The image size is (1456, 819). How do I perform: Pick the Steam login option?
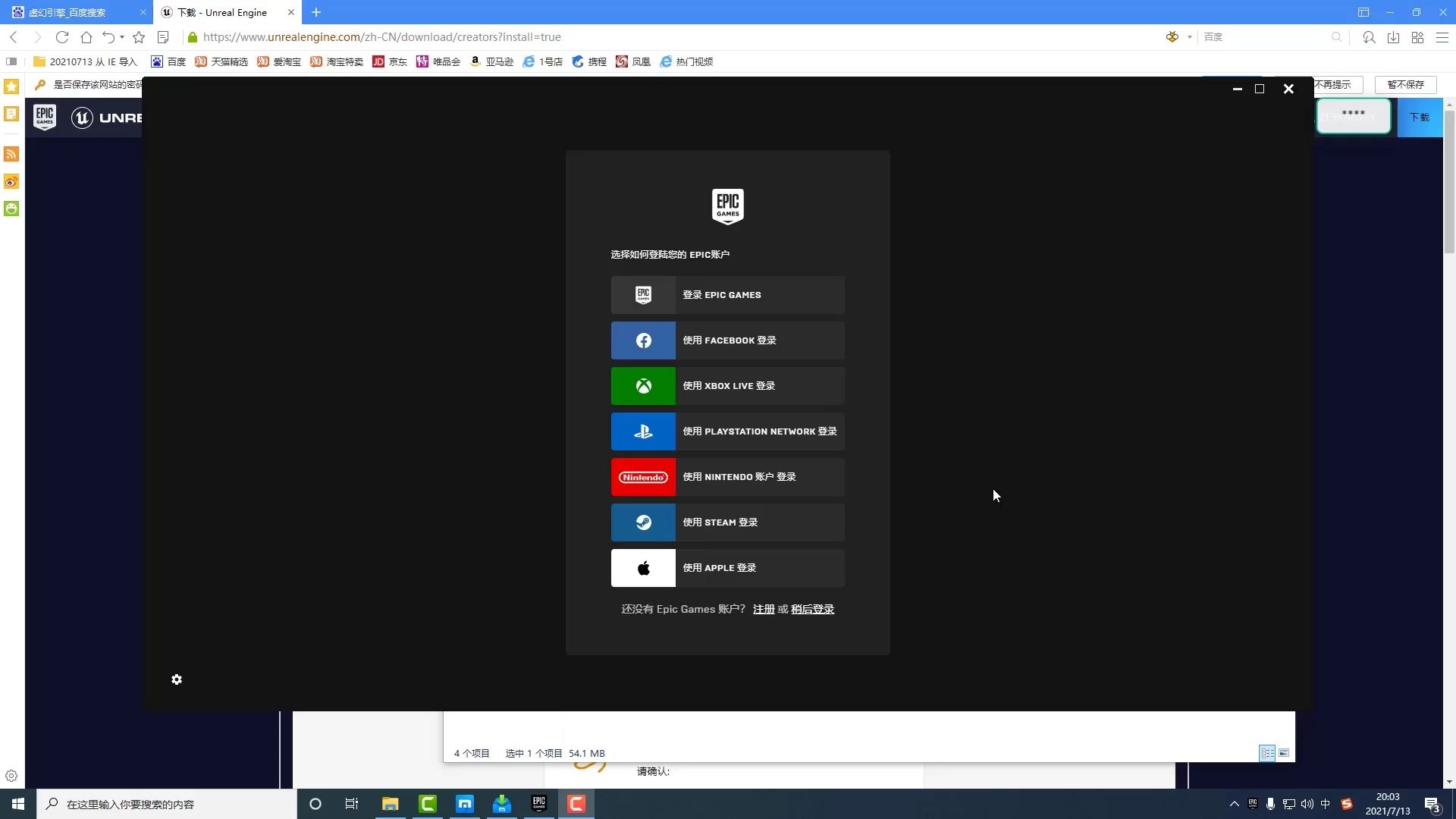(726, 522)
